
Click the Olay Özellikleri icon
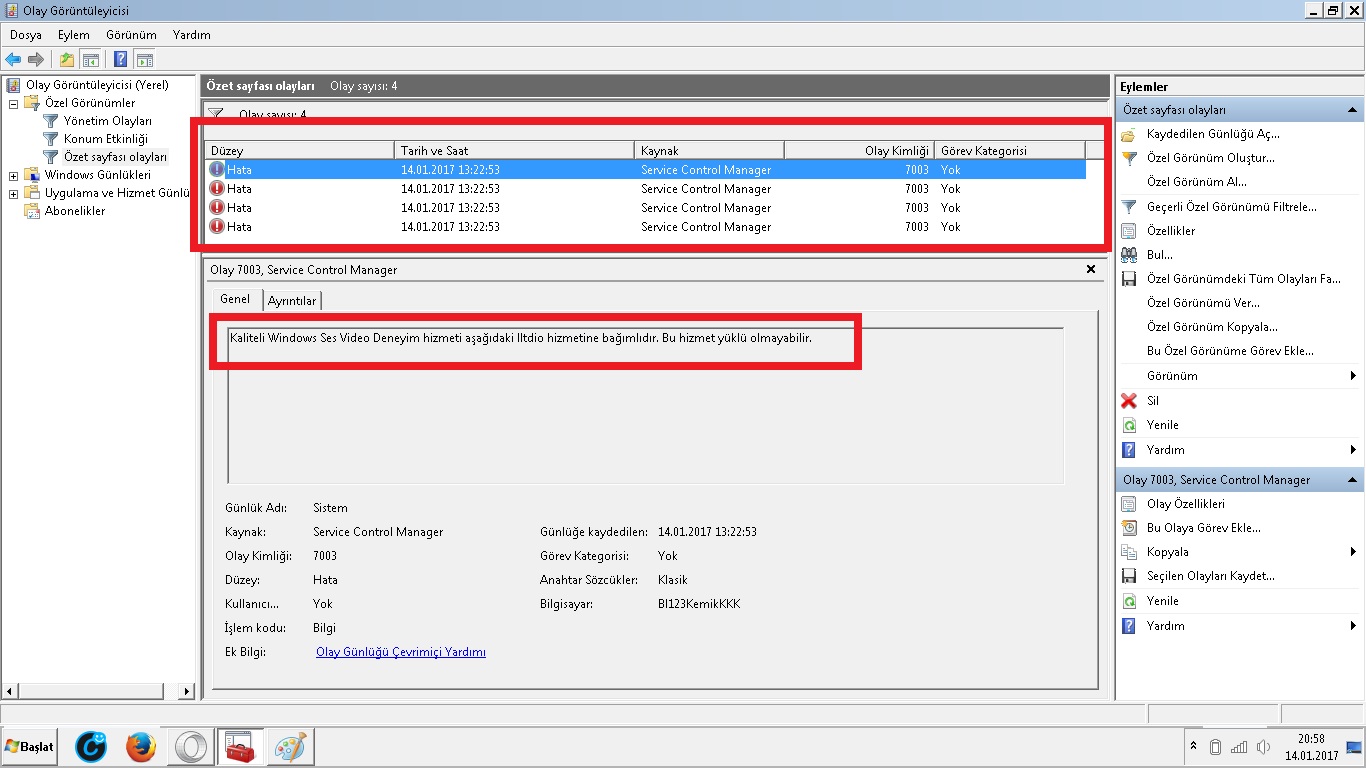[x=1129, y=504]
